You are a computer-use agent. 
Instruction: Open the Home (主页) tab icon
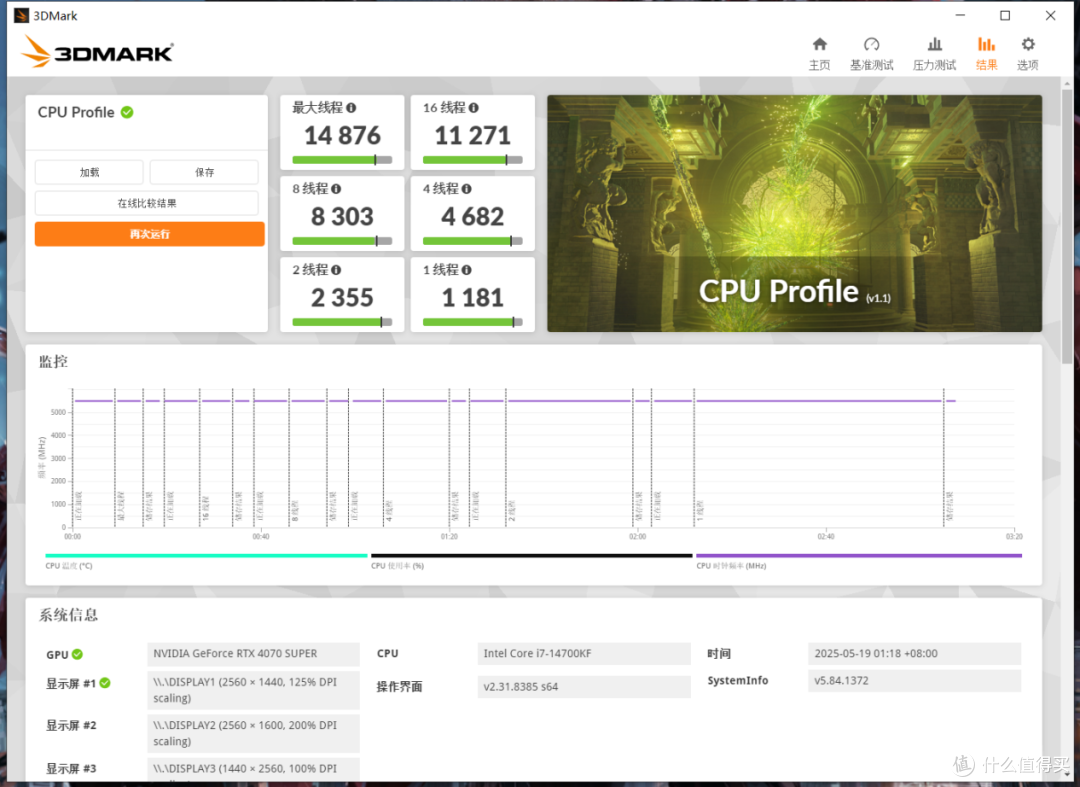tap(820, 45)
